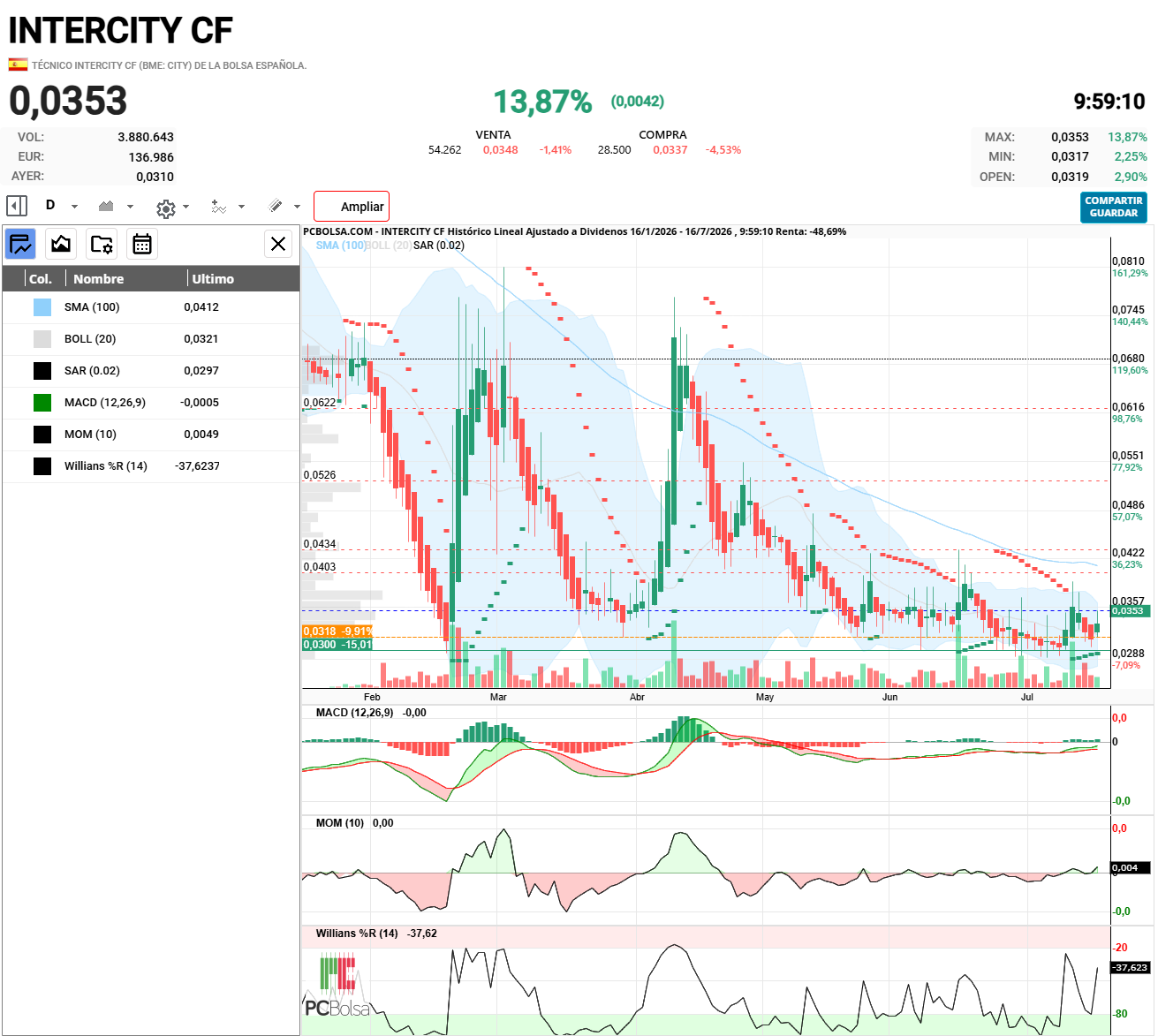Click the VOL value 3.880.643

click(x=146, y=137)
